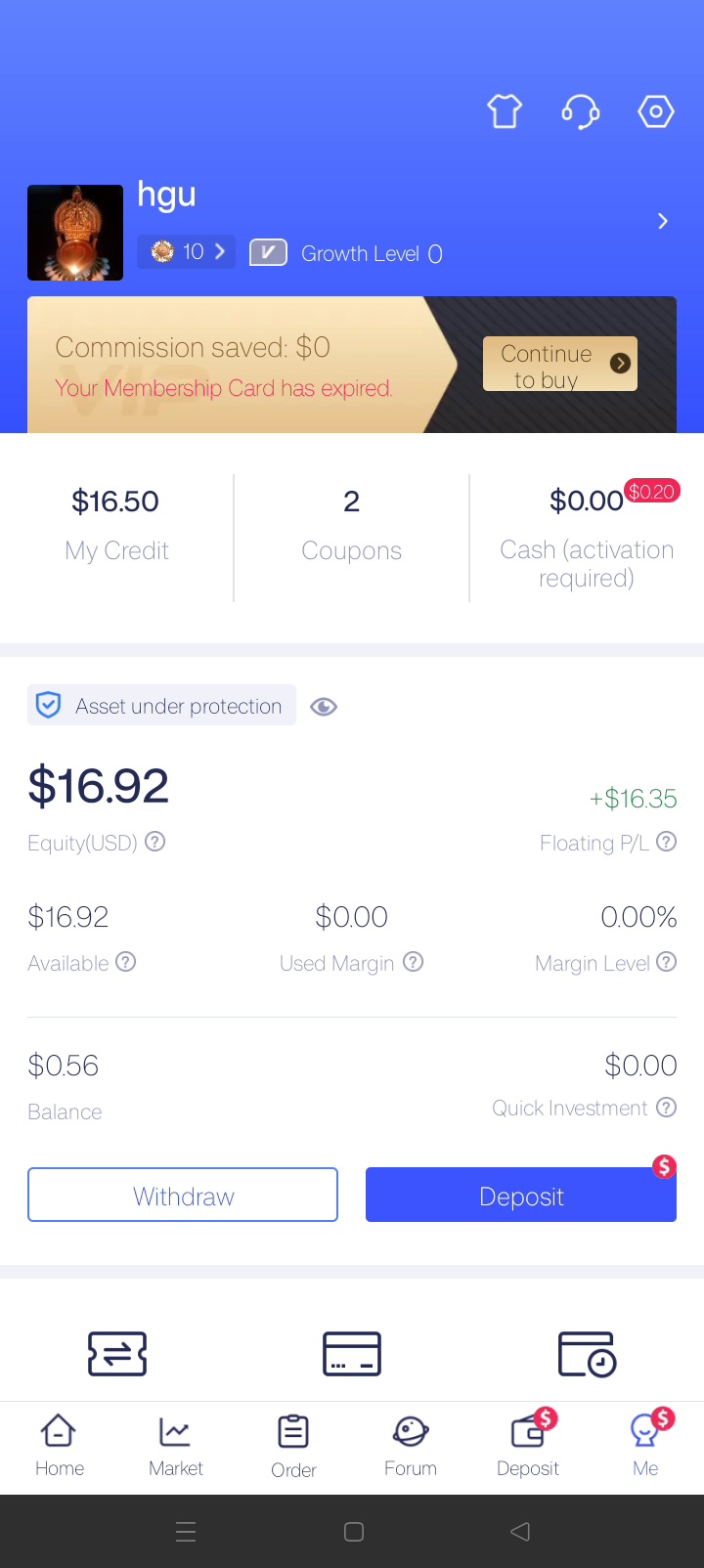Tap the Quick Investment help icon
Viewport: 704px width, 1568px height.
click(666, 1108)
